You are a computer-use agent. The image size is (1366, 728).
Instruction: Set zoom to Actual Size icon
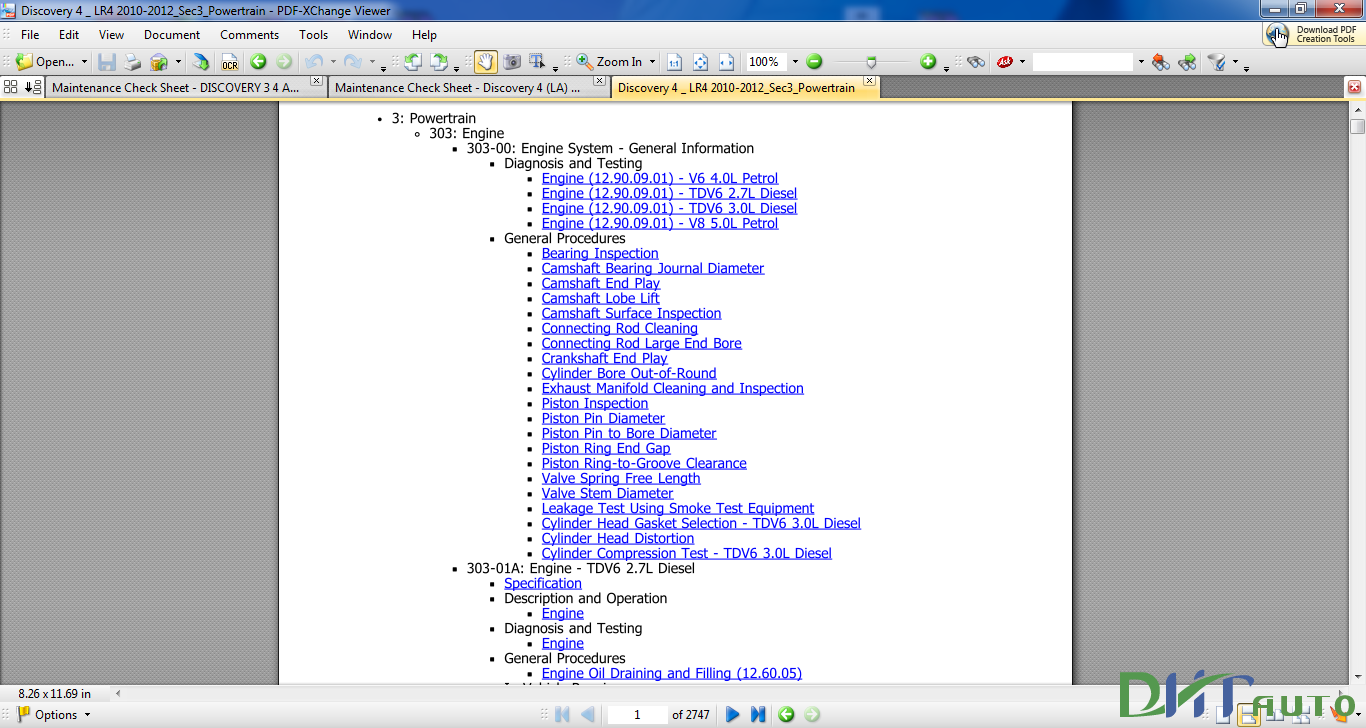pyautogui.click(x=675, y=62)
